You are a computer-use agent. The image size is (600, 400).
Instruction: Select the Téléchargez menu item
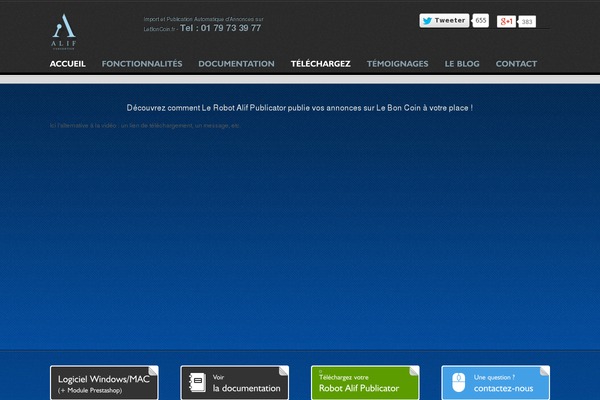point(321,64)
